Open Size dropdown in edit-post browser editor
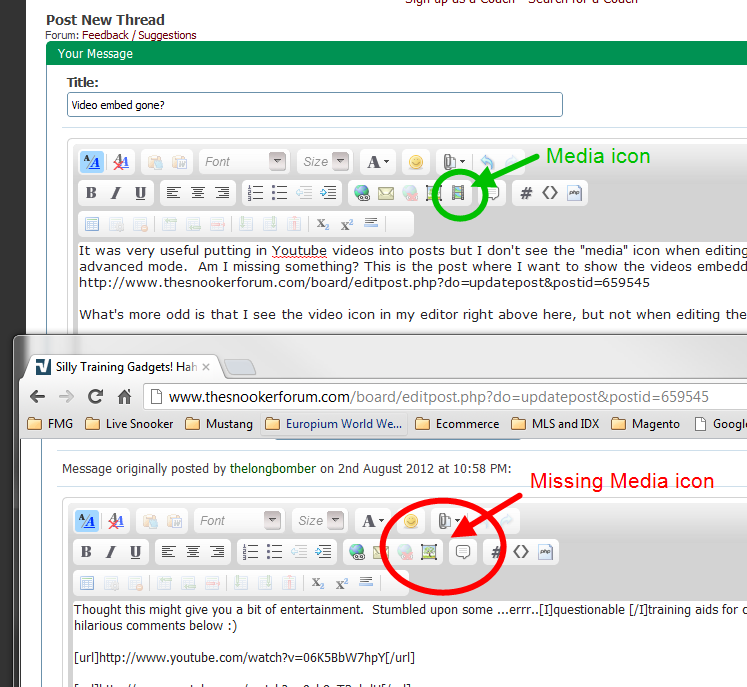This screenshot has height=687, width=747. click(321, 521)
